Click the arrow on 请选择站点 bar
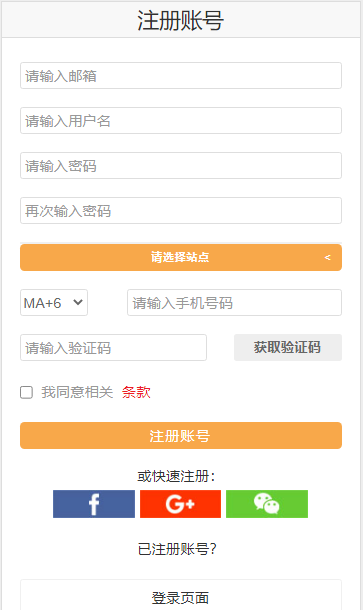363x610 pixels. [x=328, y=257]
